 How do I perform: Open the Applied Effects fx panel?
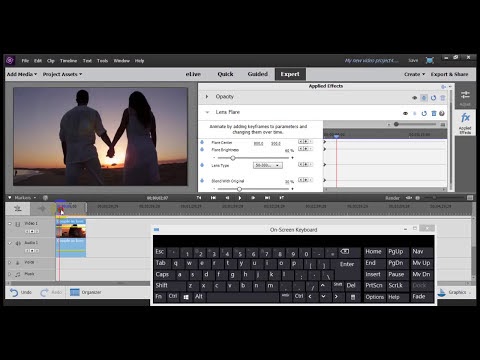click(x=465, y=123)
